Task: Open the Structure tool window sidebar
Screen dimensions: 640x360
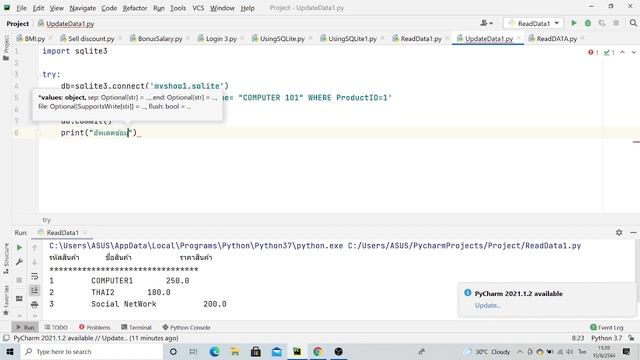Action: pos(6,259)
